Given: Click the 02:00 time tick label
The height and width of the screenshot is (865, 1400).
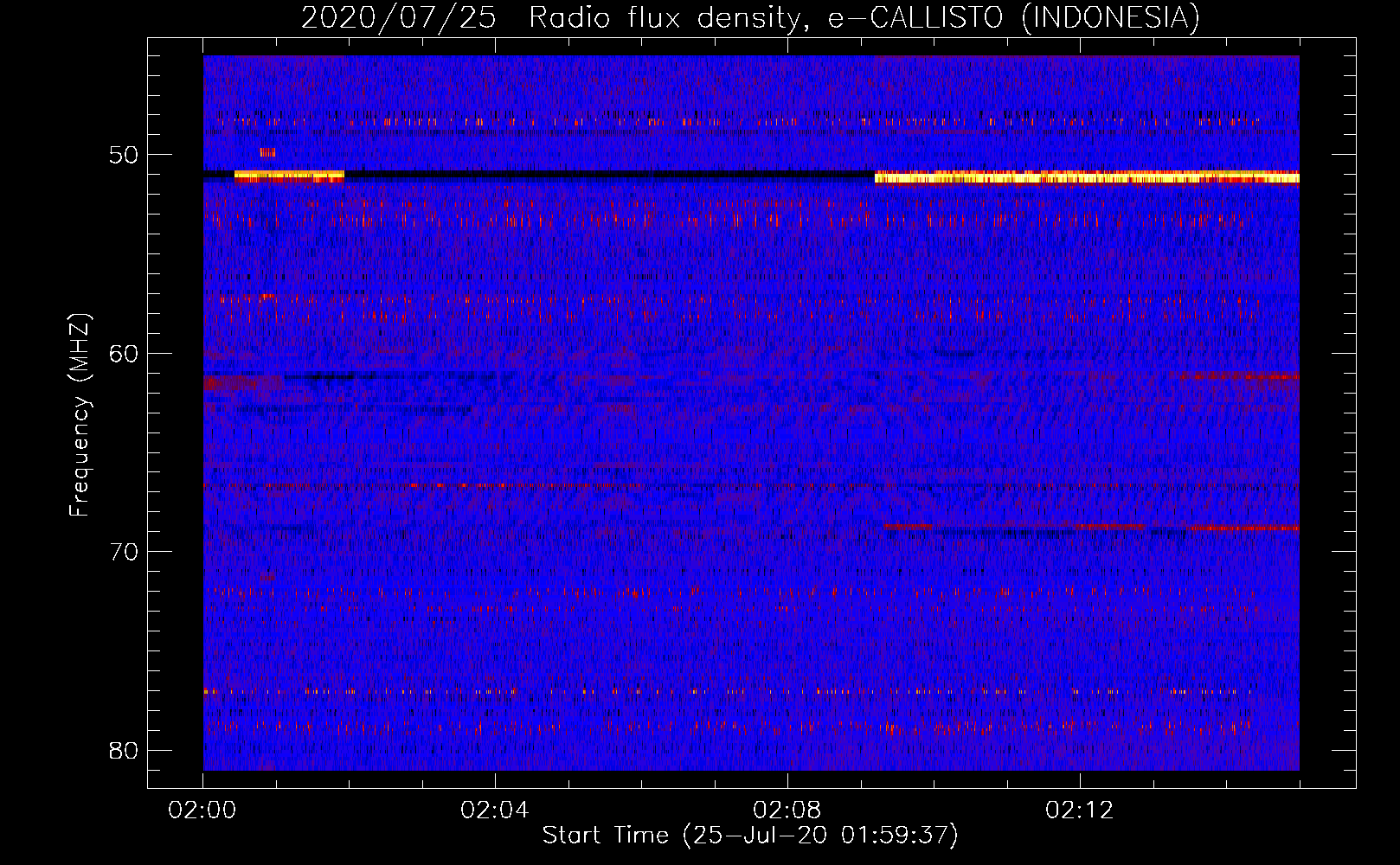Looking at the screenshot, I should point(202,811).
